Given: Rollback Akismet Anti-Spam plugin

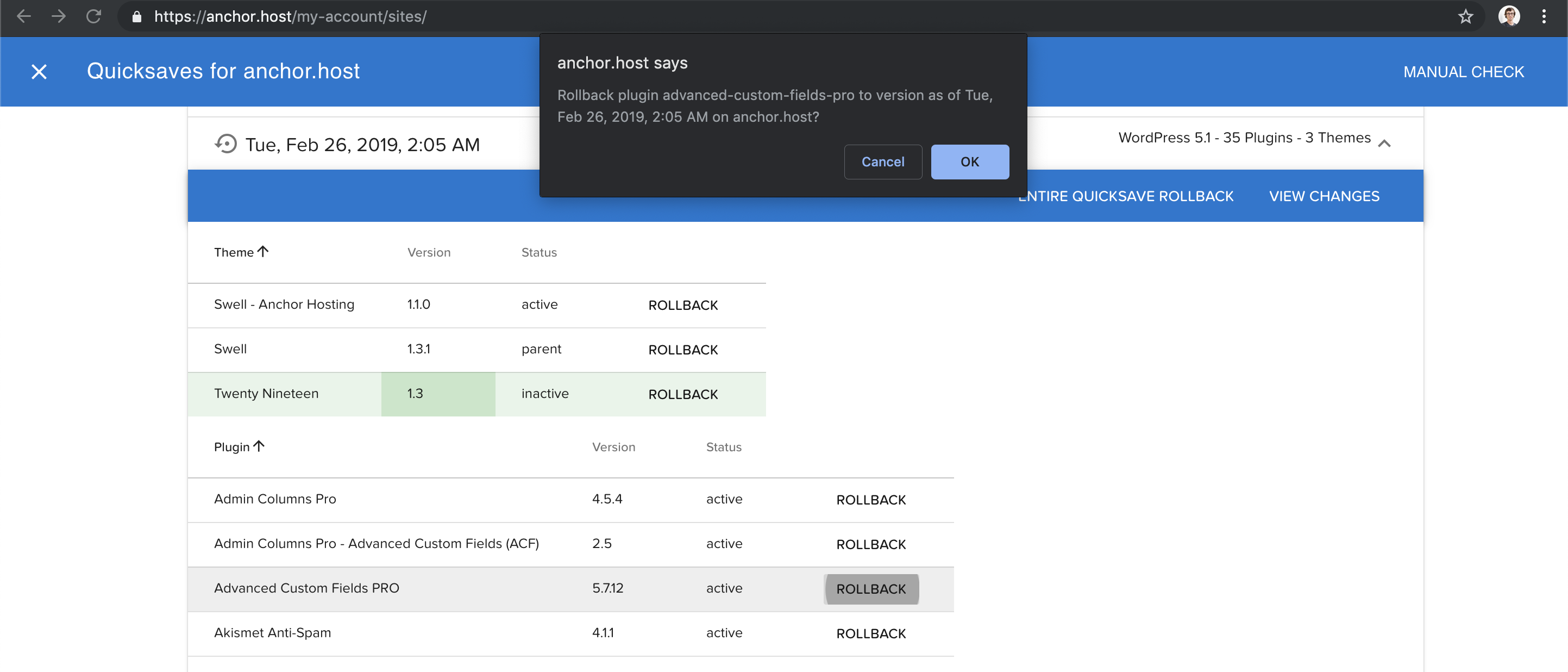Looking at the screenshot, I should tap(871, 633).
